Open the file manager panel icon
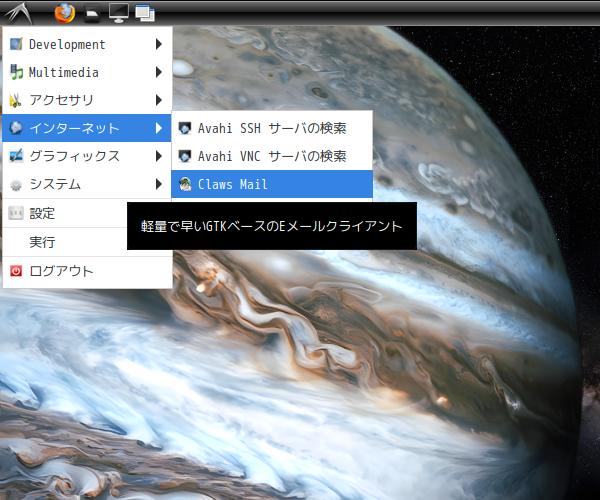The image size is (600, 500). [92, 14]
